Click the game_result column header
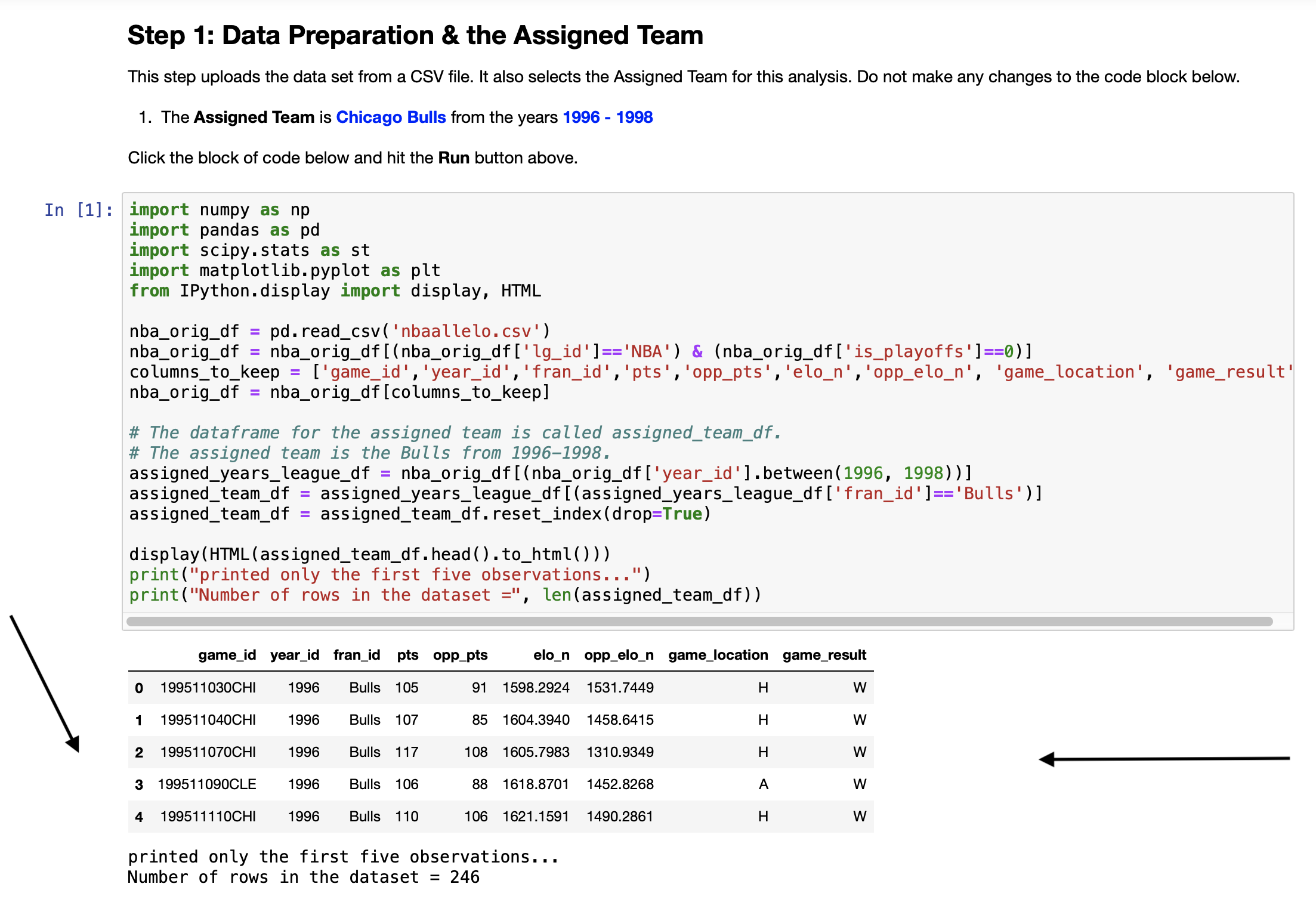This screenshot has width=1316, height=915. pyautogui.click(x=824, y=655)
